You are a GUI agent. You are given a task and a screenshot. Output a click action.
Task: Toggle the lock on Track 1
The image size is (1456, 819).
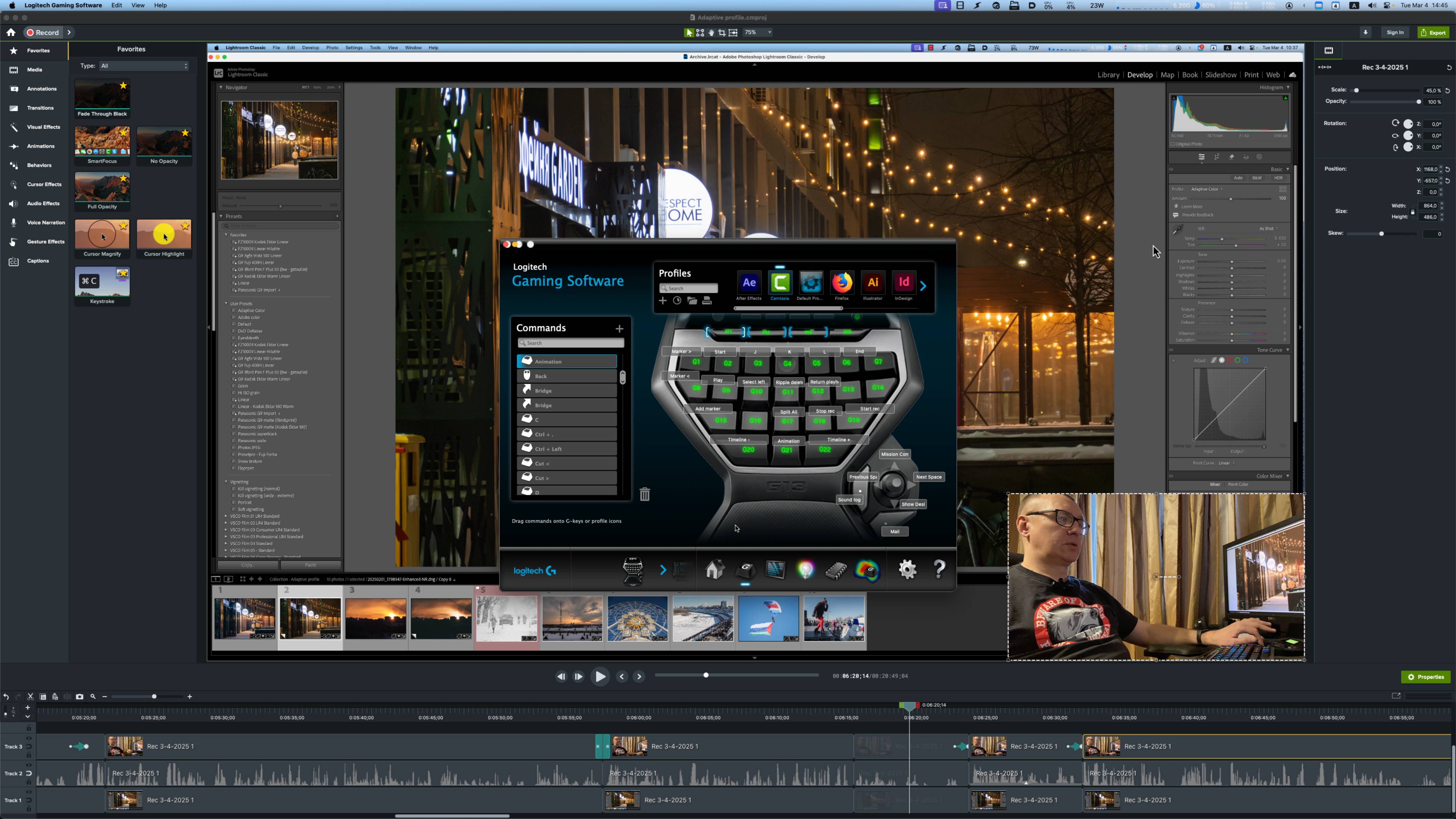(29, 808)
